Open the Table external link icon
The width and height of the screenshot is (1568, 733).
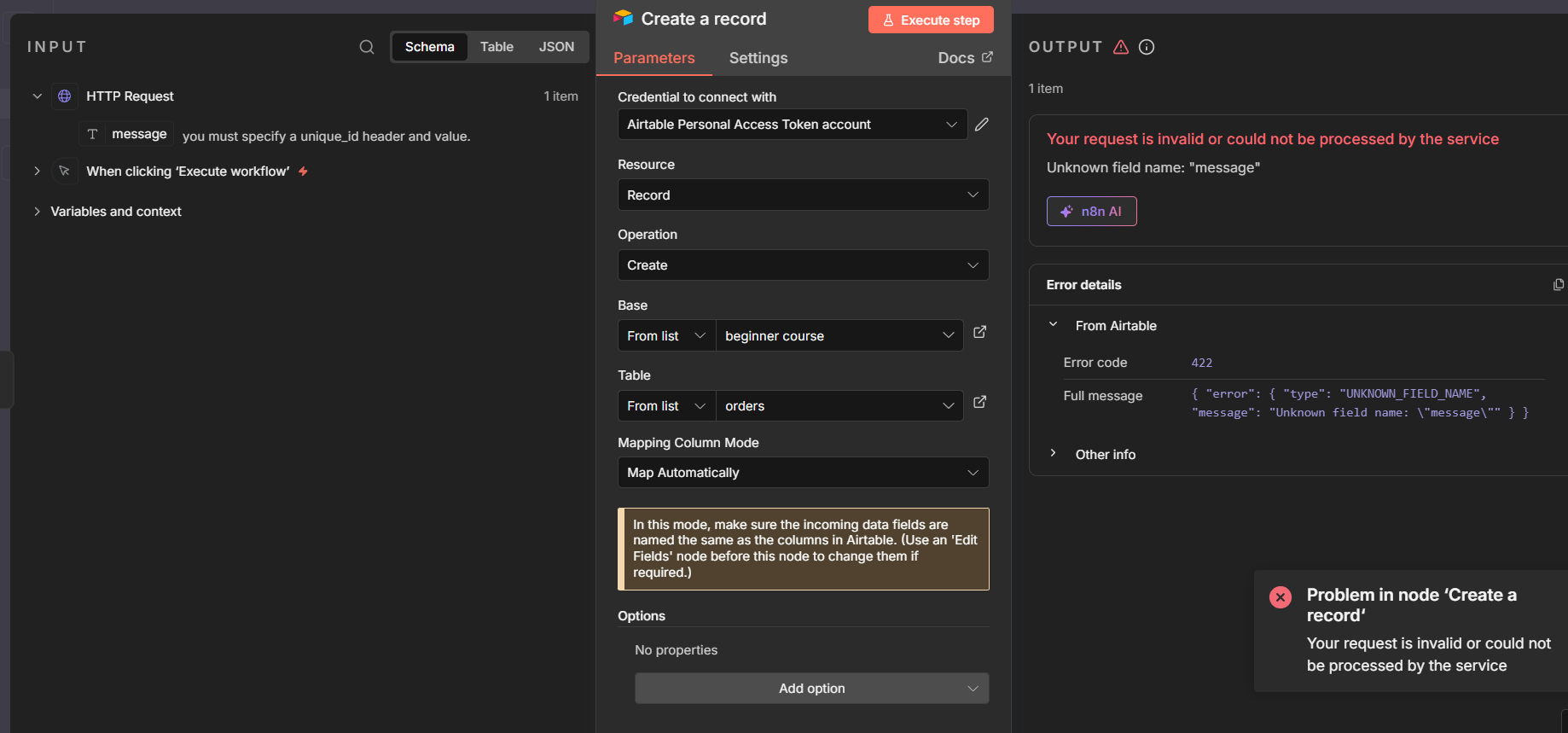click(x=979, y=402)
